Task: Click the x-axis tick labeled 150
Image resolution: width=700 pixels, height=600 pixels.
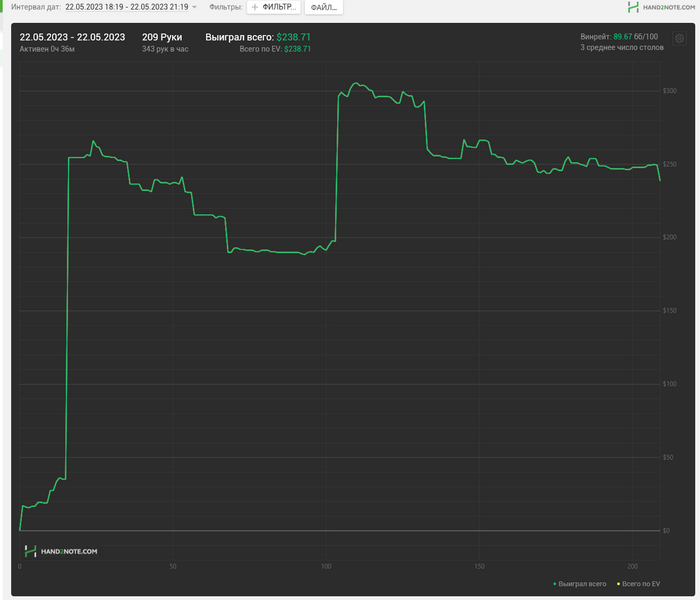Action: click(x=479, y=567)
